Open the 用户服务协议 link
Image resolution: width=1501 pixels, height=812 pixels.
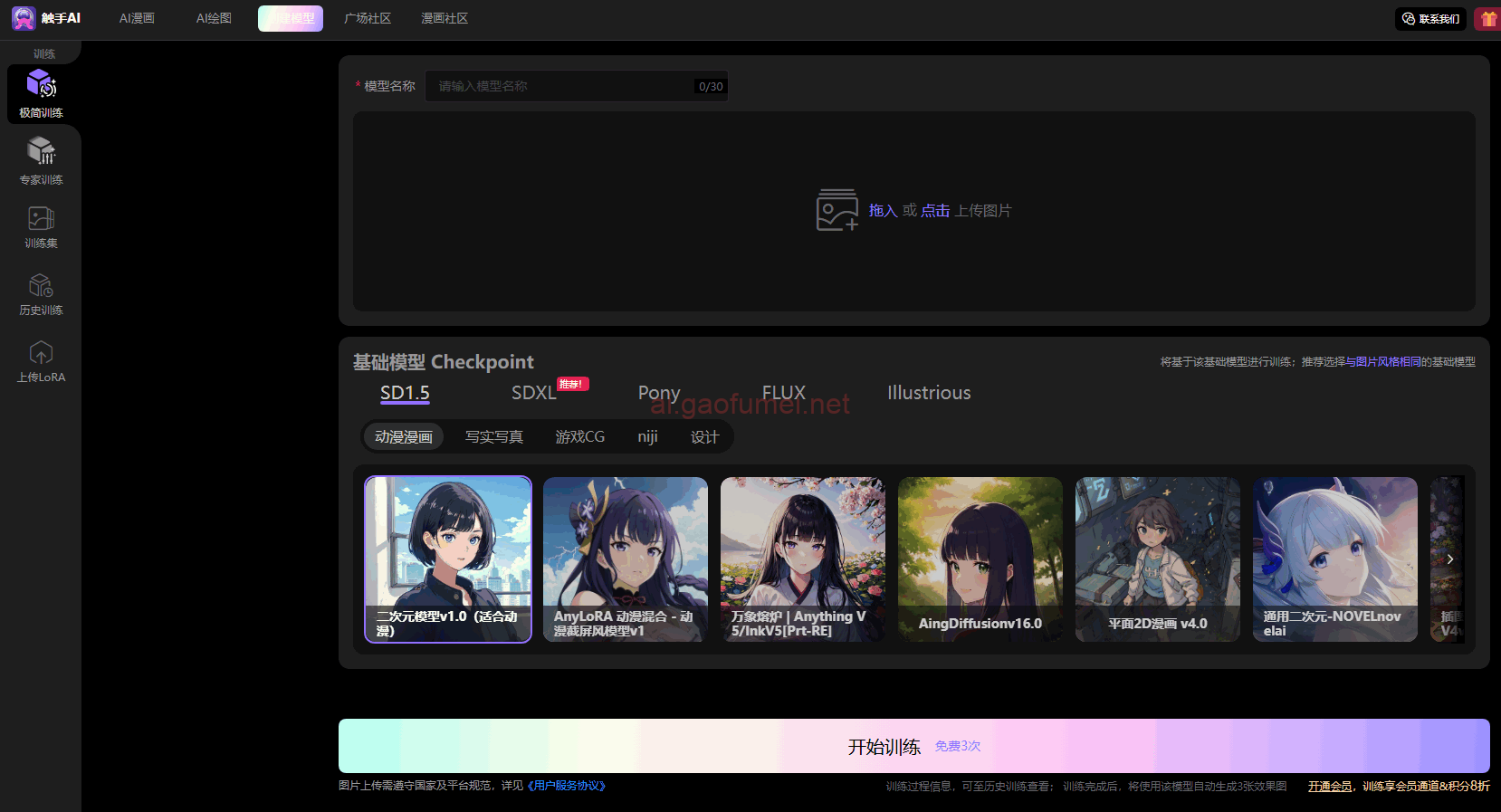(566, 786)
